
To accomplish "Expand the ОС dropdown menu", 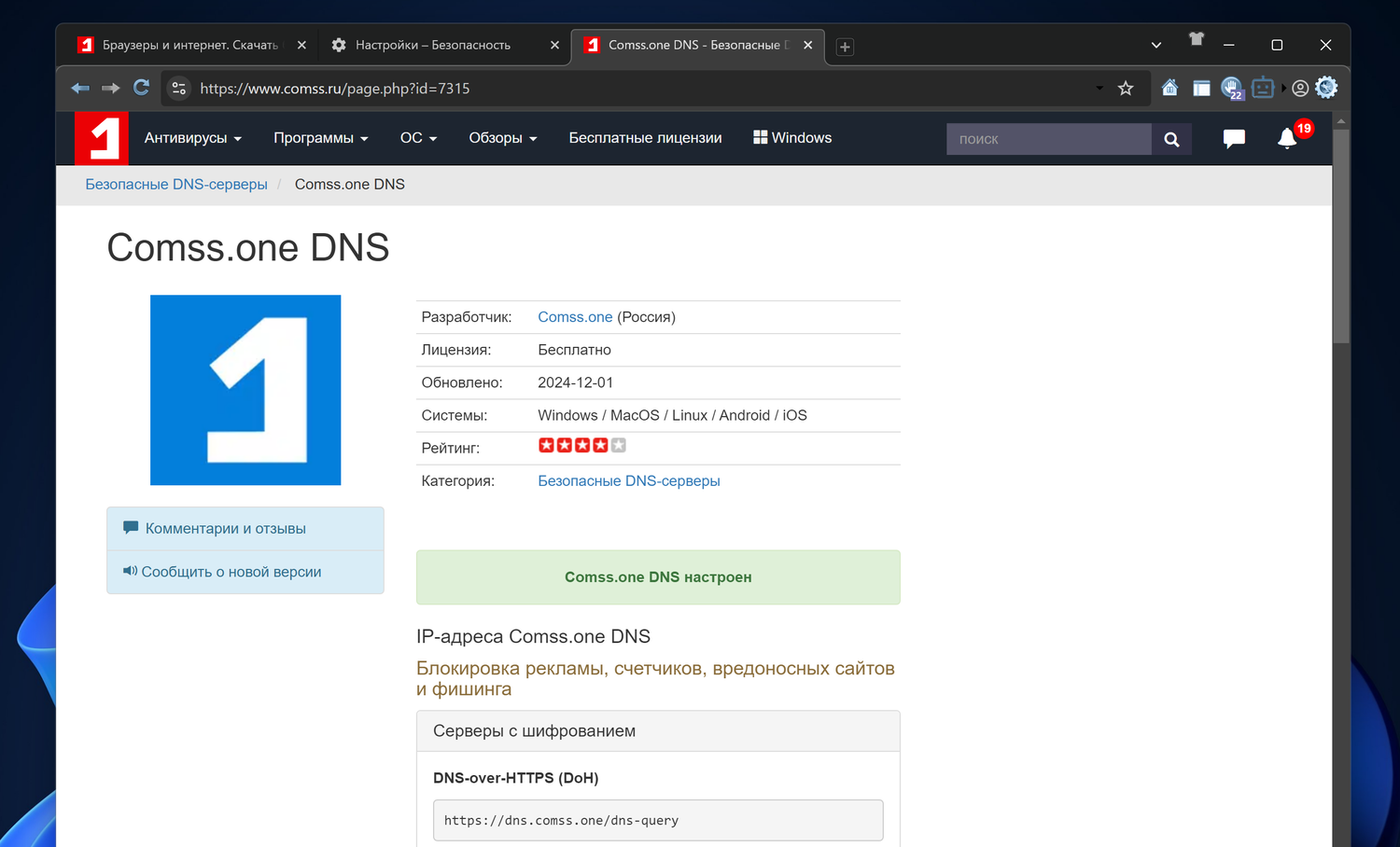I will [419, 138].
